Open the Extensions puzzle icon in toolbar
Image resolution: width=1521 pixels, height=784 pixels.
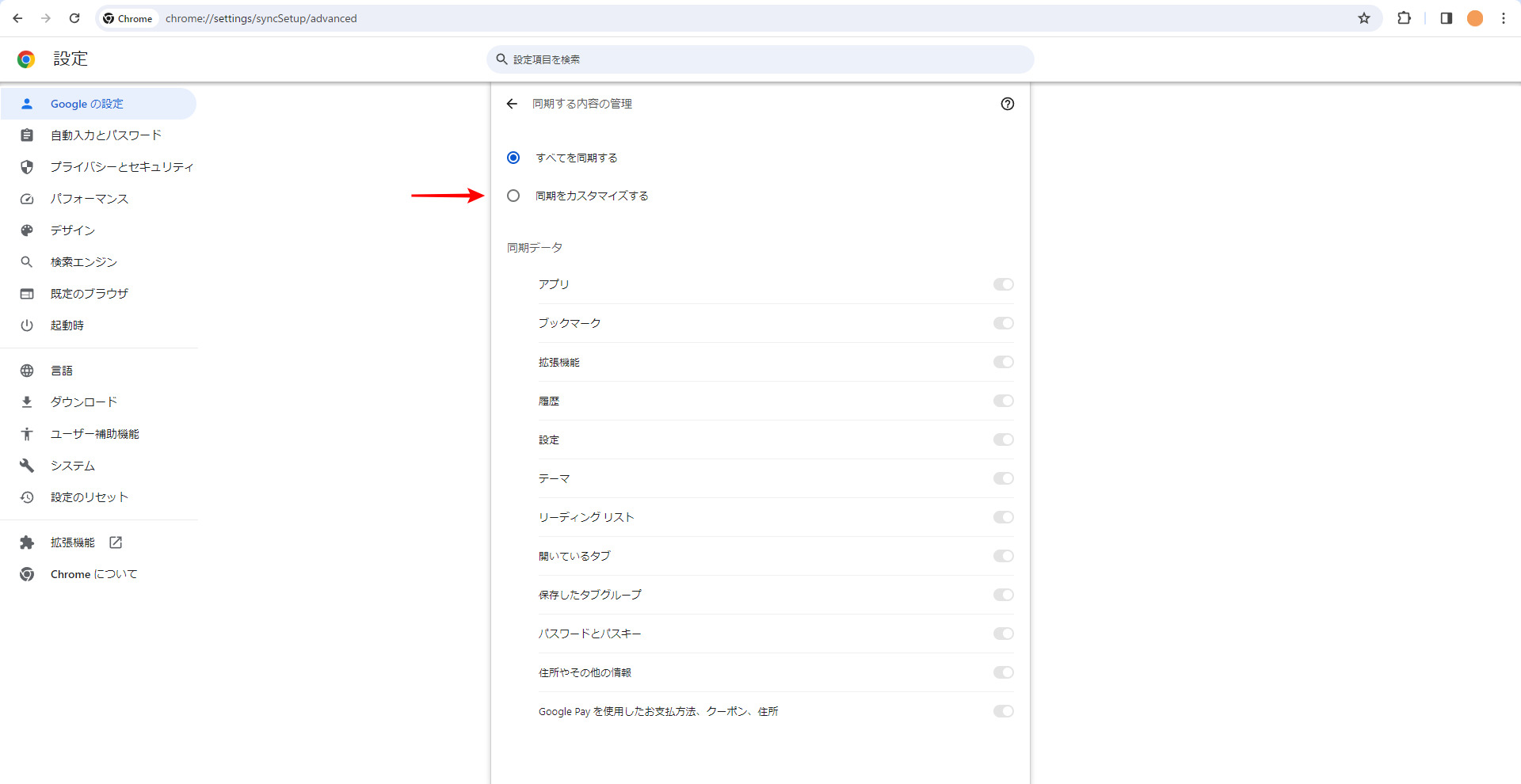(x=1404, y=18)
